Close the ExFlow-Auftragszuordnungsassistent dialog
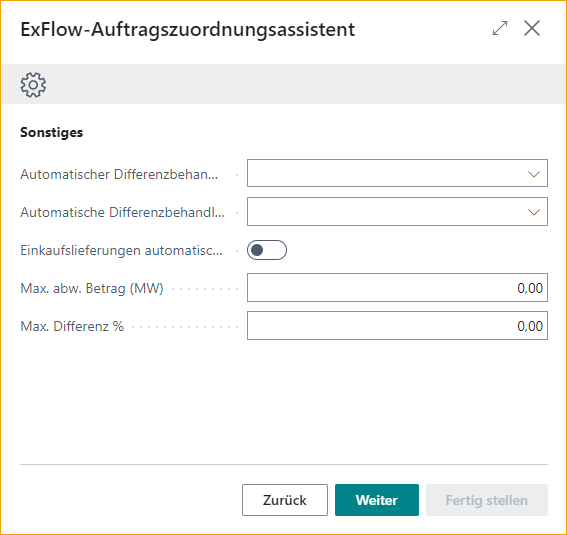This screenshot has width=567, height=535. click(532, 28)
